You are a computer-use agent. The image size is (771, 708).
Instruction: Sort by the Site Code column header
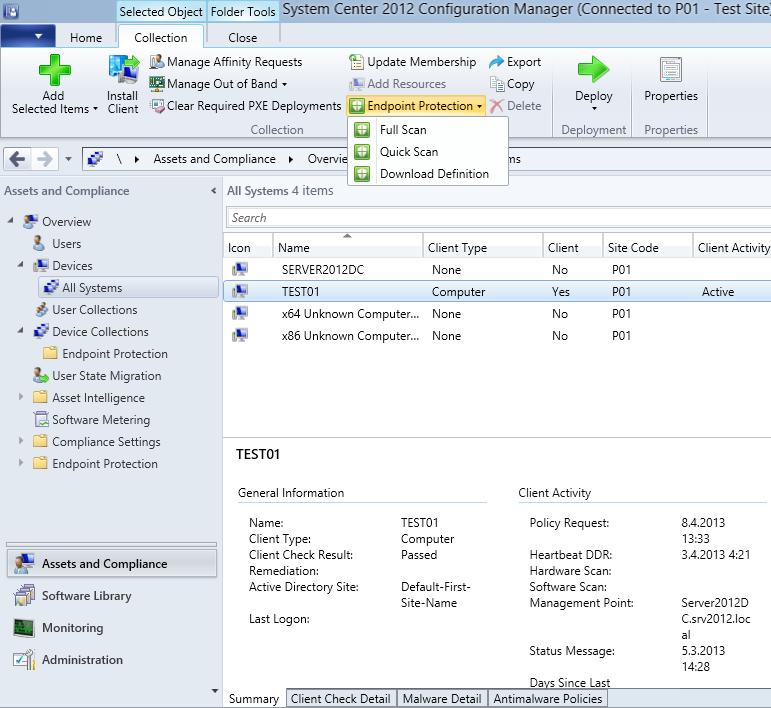point(647,246)
